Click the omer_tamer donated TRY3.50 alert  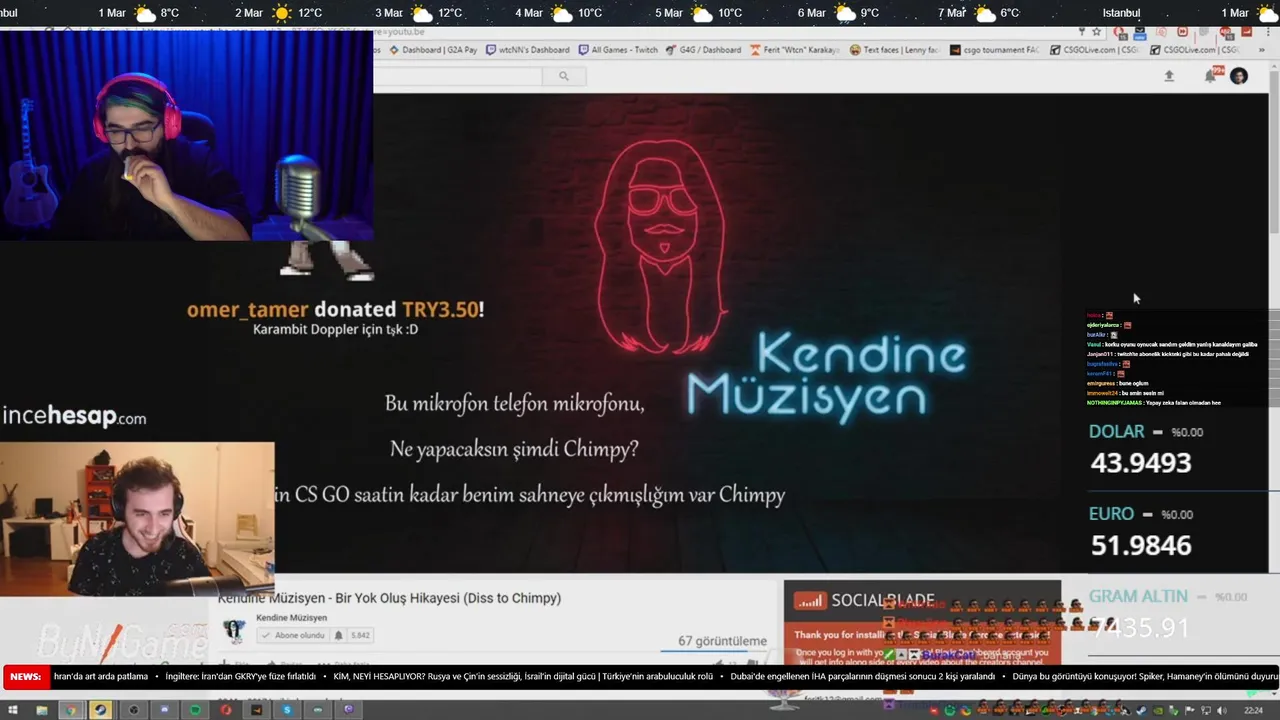(x=335, y=310)
